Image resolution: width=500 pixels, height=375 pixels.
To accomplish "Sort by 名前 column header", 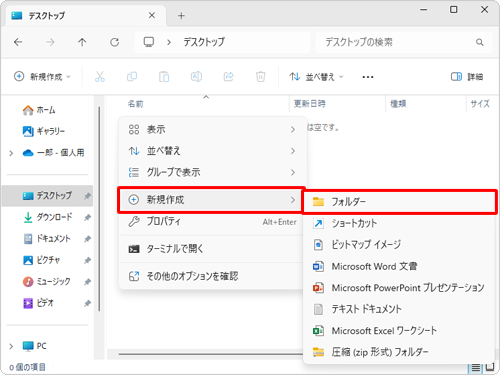I will click(x=136, y=104).
